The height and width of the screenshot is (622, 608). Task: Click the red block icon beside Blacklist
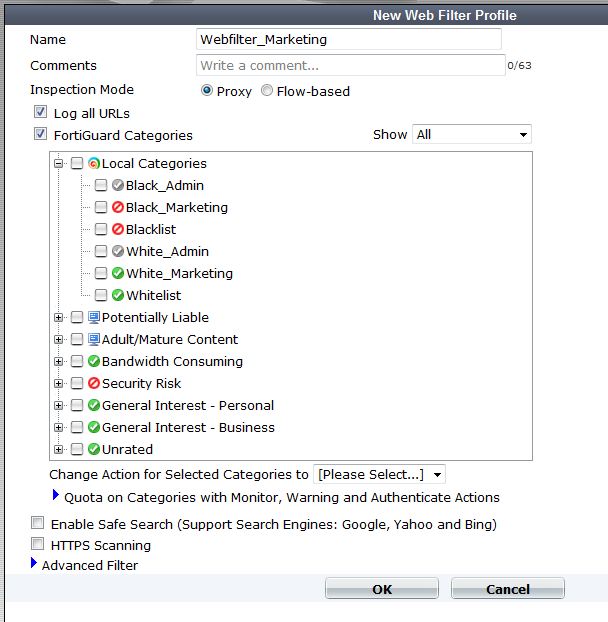[x=118, y=229]
